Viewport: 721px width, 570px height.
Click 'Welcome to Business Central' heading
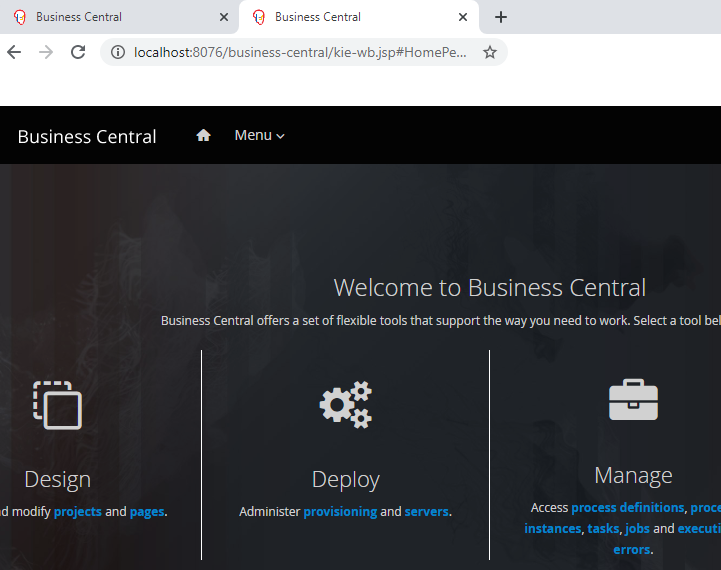coord(490,288)
